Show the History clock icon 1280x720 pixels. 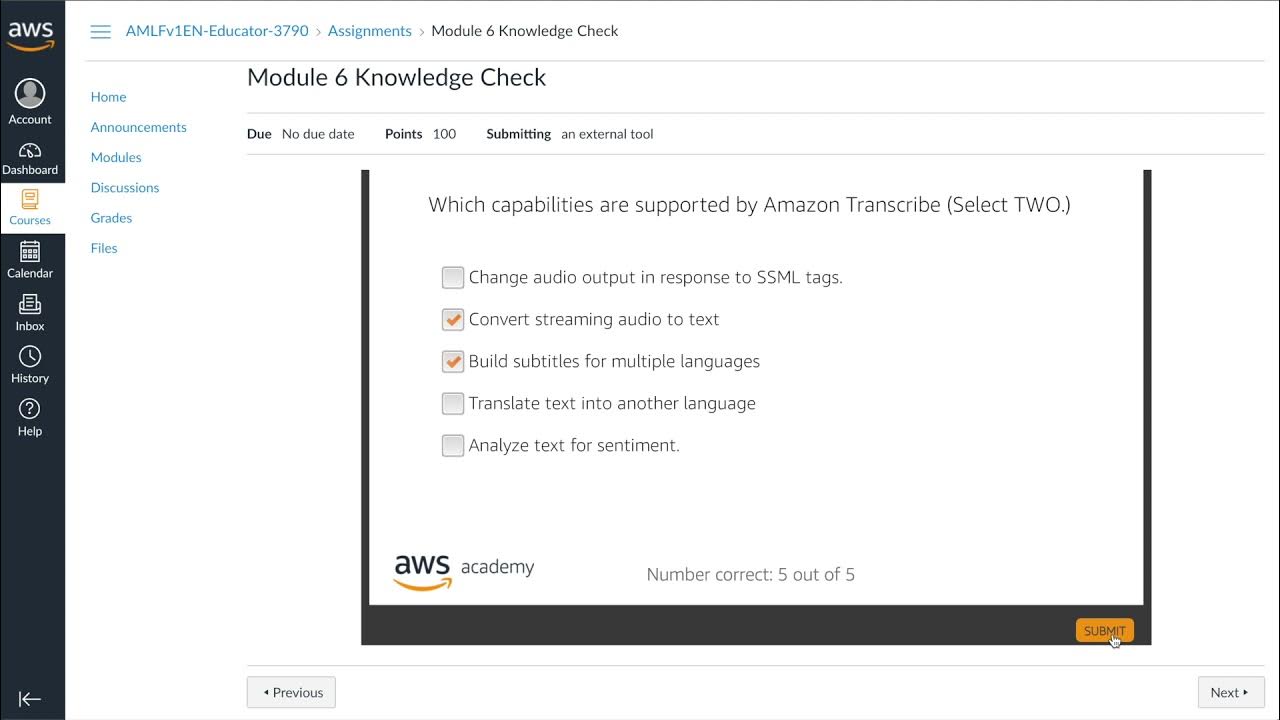[x=30, y=357]
